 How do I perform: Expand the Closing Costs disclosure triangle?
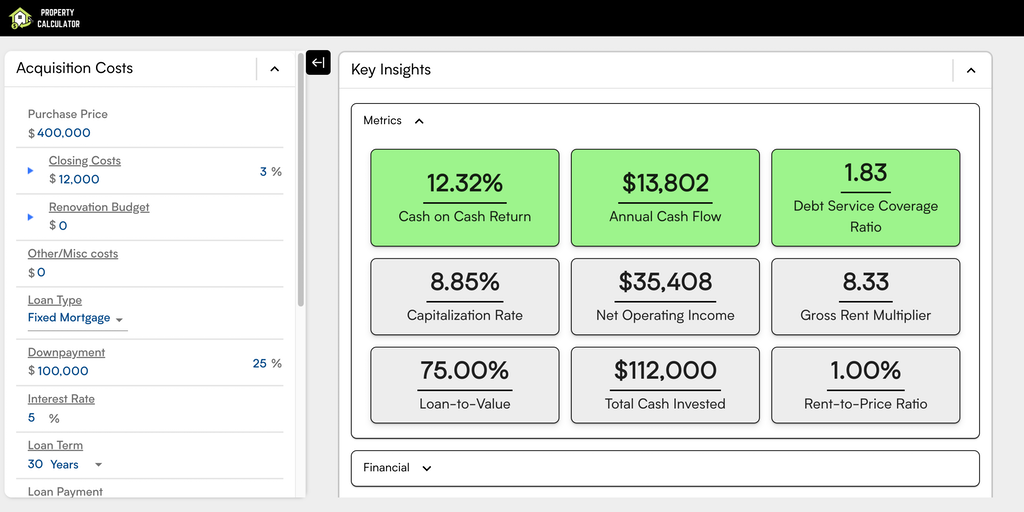(30, 171)
